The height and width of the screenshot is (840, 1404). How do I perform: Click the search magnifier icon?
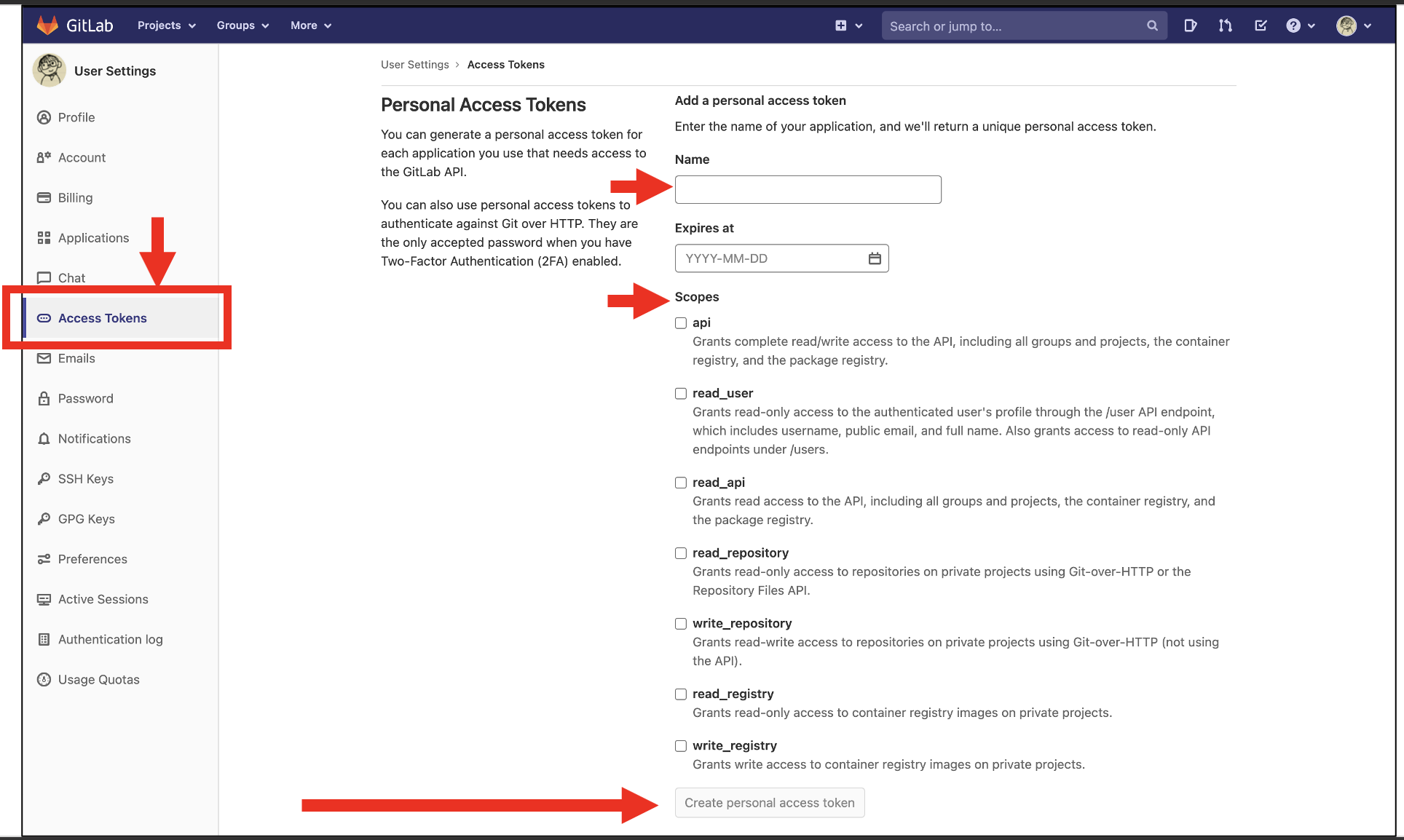coord(1152,25)
